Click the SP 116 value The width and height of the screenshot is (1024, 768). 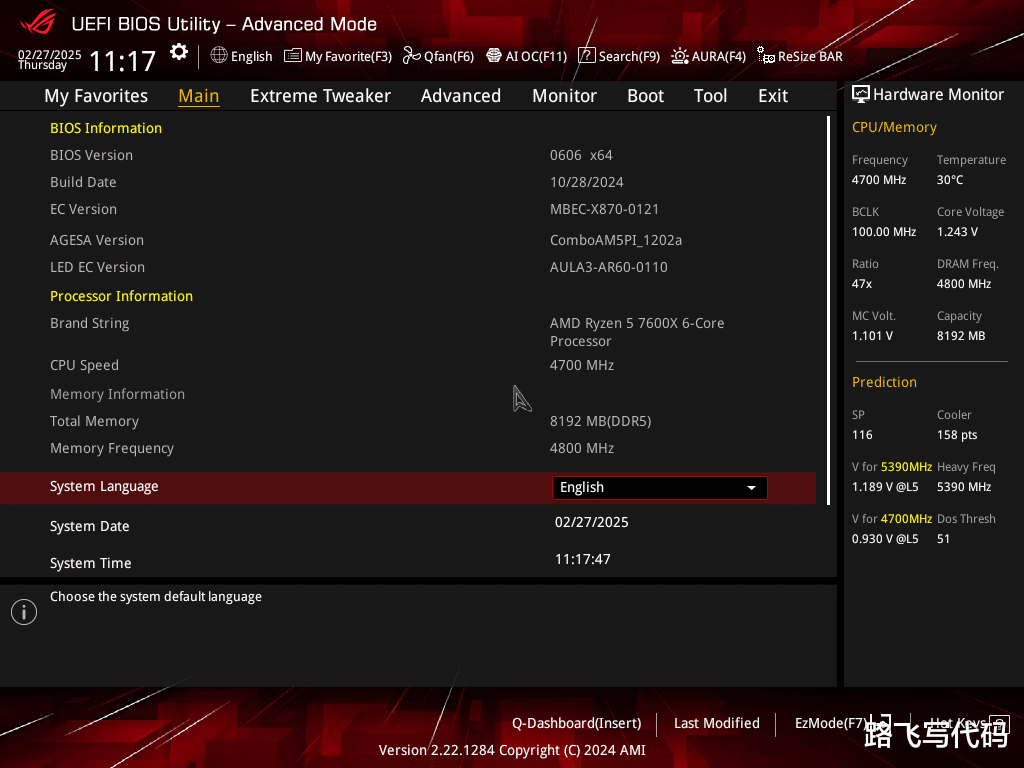(862, 434)
